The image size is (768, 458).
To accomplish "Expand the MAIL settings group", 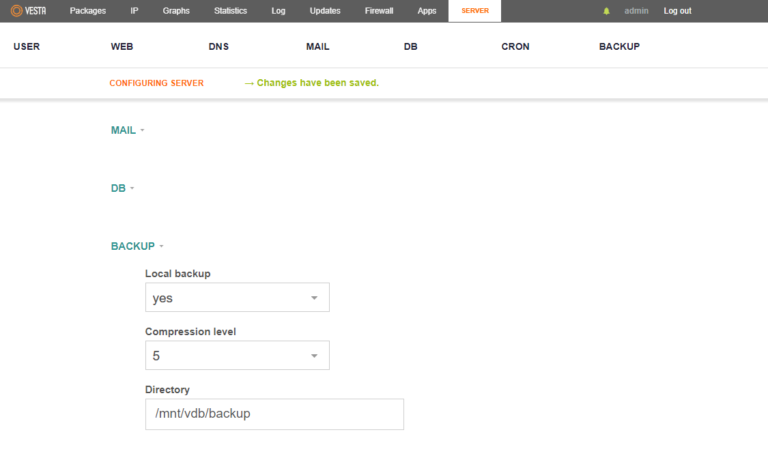I will point(127,130).
